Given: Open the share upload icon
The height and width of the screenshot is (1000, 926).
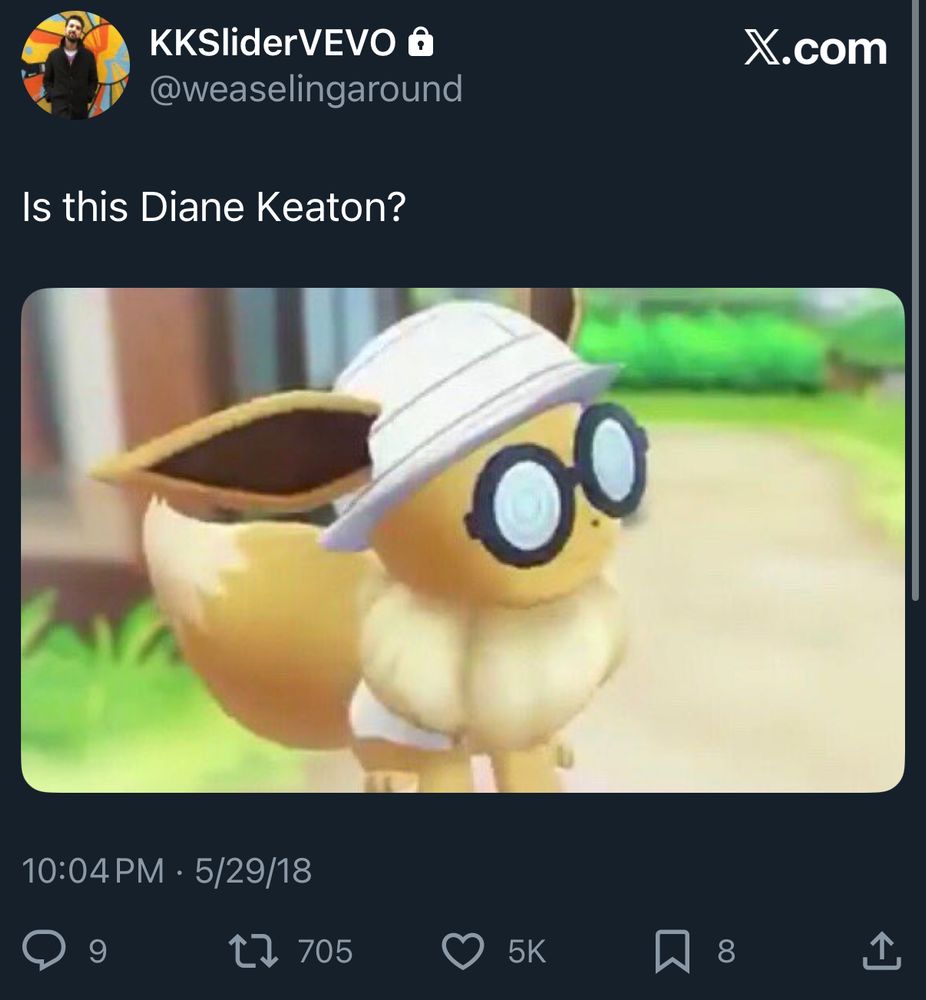Looking at the screenshot, I should click(x=881, y=951).
